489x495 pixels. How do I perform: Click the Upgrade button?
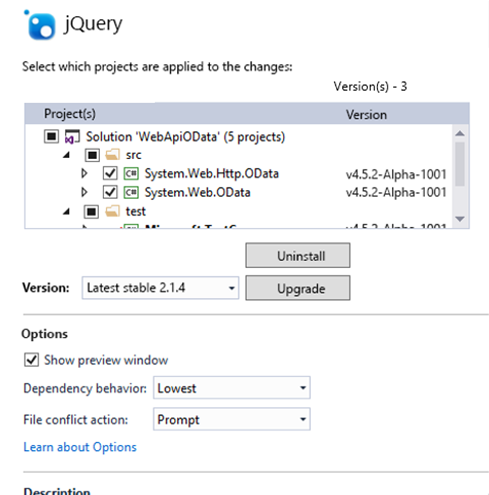click(298, 288)
